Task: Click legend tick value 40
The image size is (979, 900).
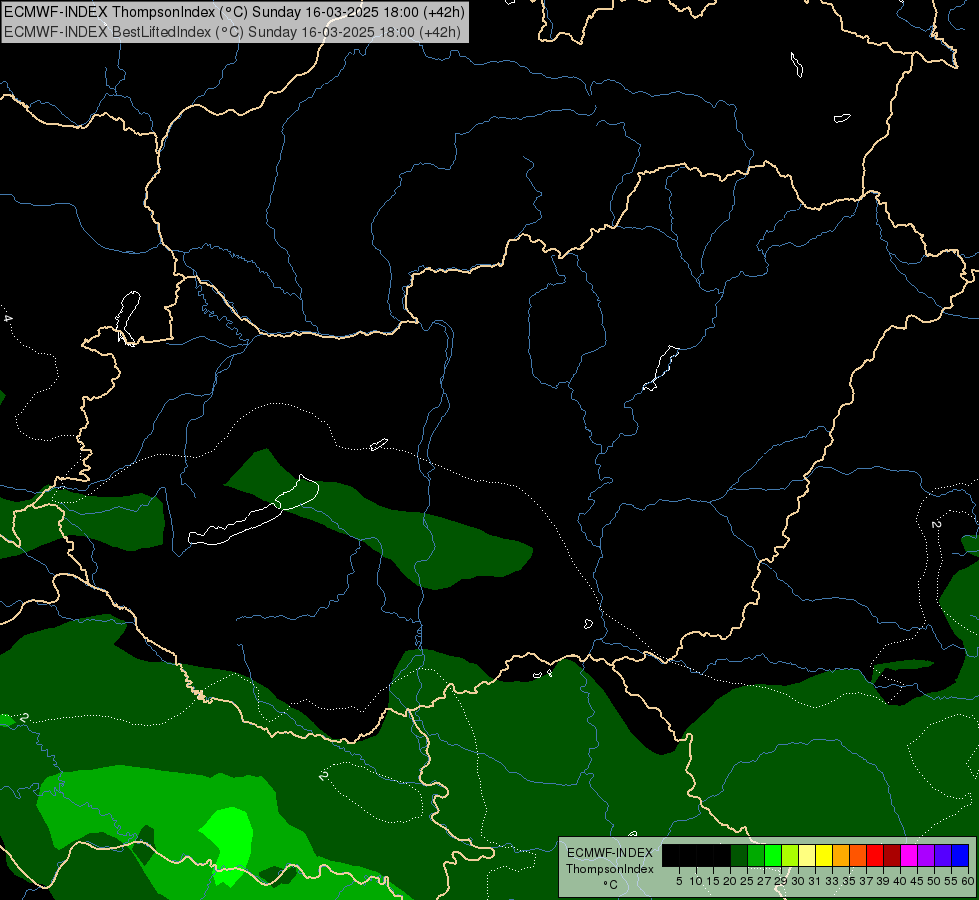Action: (x=900, y=881)
